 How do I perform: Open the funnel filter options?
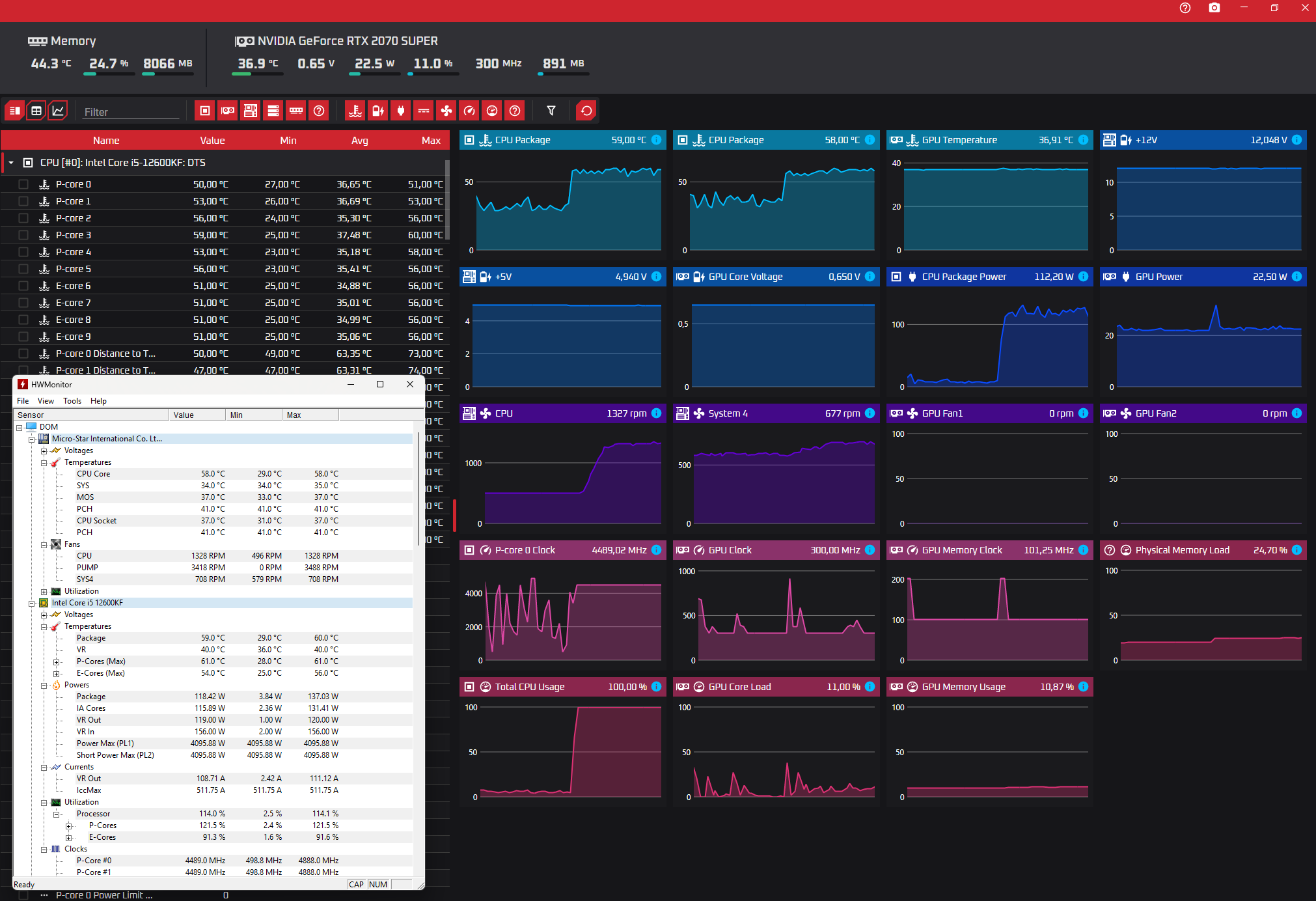[x=551, y=111]
